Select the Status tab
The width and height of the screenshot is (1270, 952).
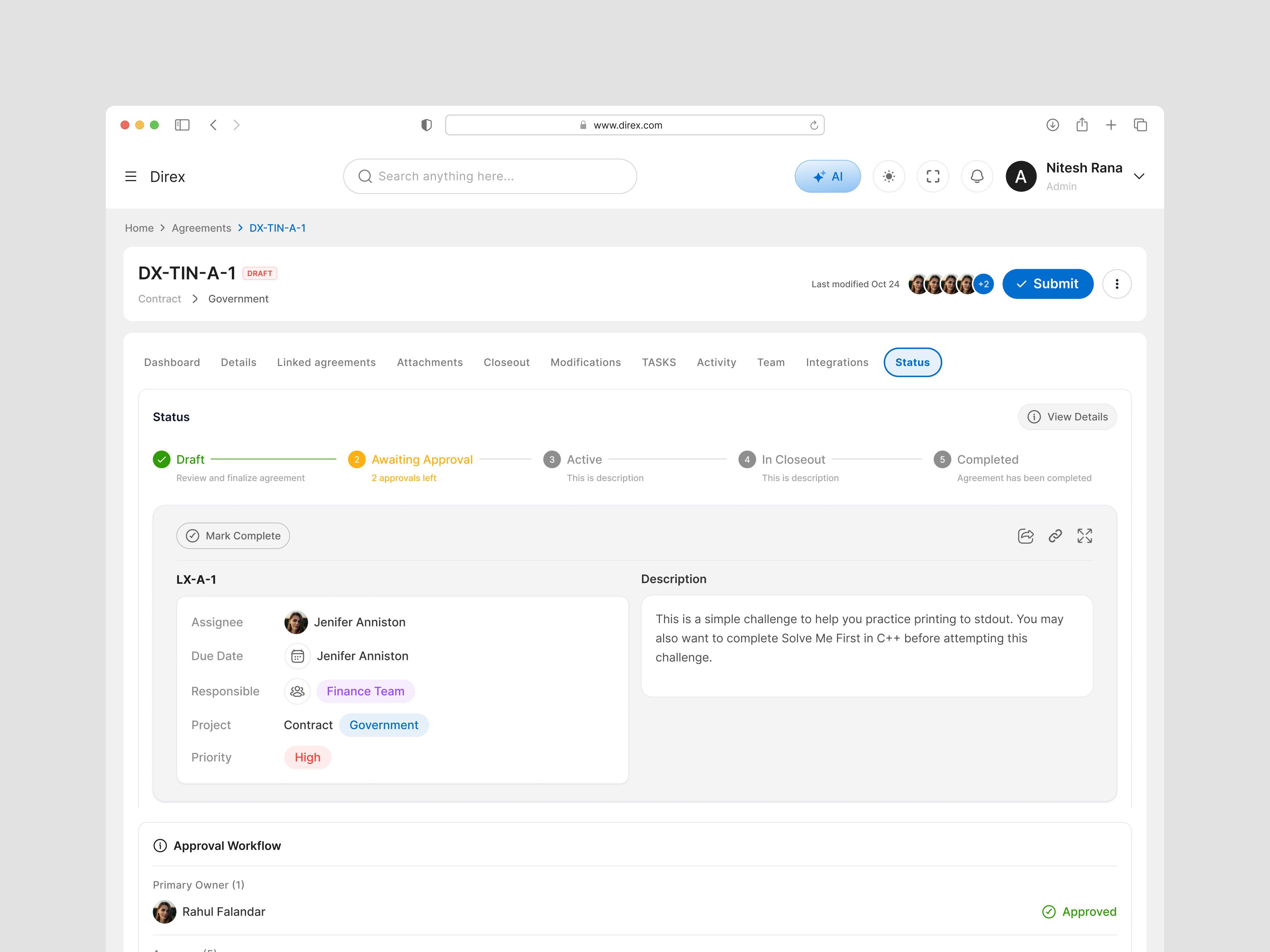(x=912, y=363)
